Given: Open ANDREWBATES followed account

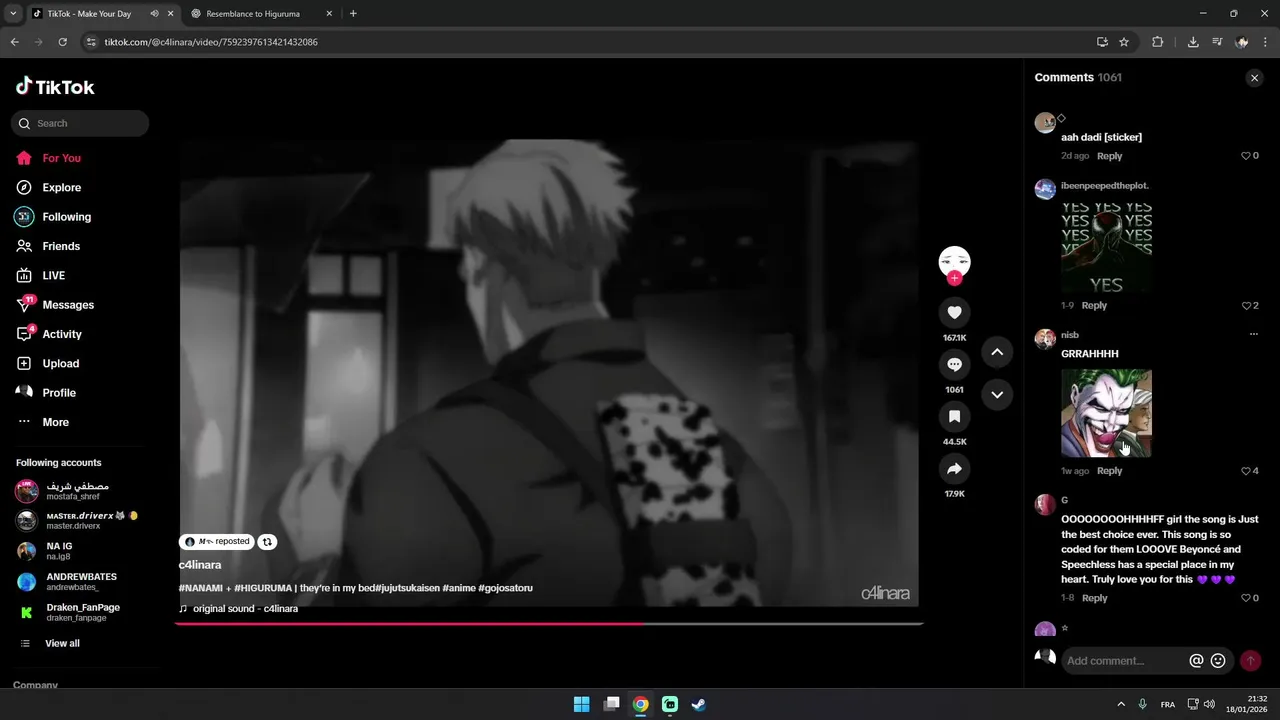Looking at the screenshot, I should (80, 582).
